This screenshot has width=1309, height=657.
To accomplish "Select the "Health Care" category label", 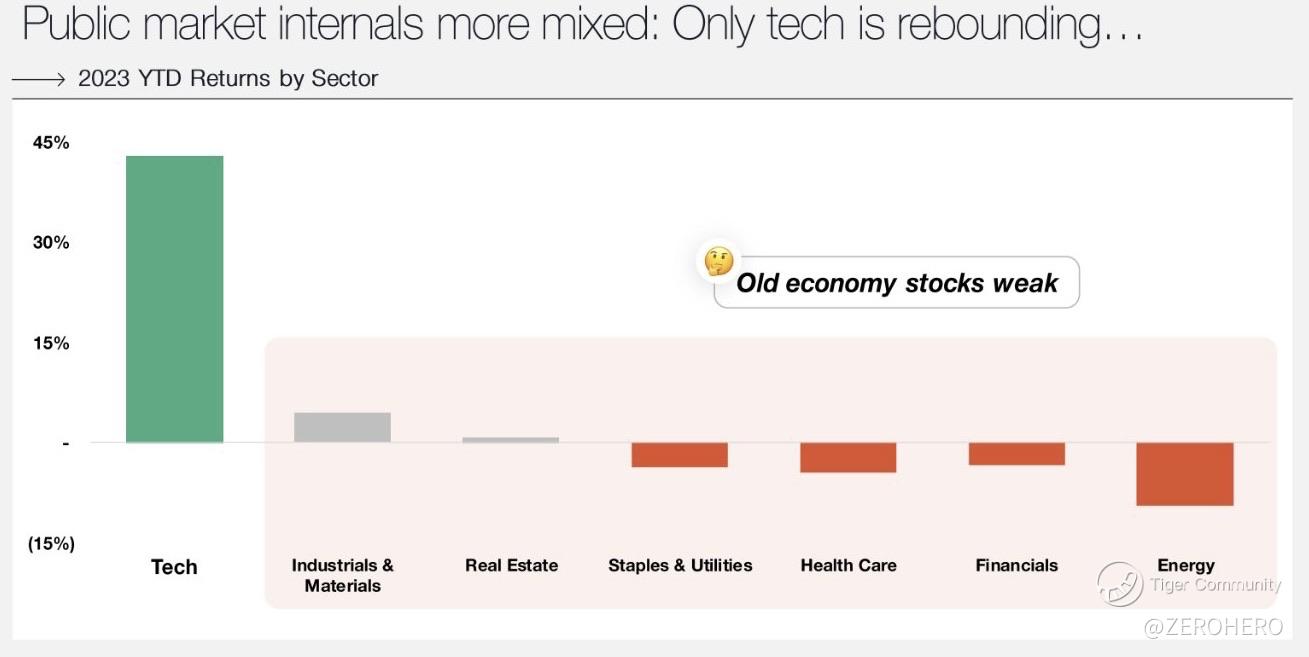I will tap(848, 565).
